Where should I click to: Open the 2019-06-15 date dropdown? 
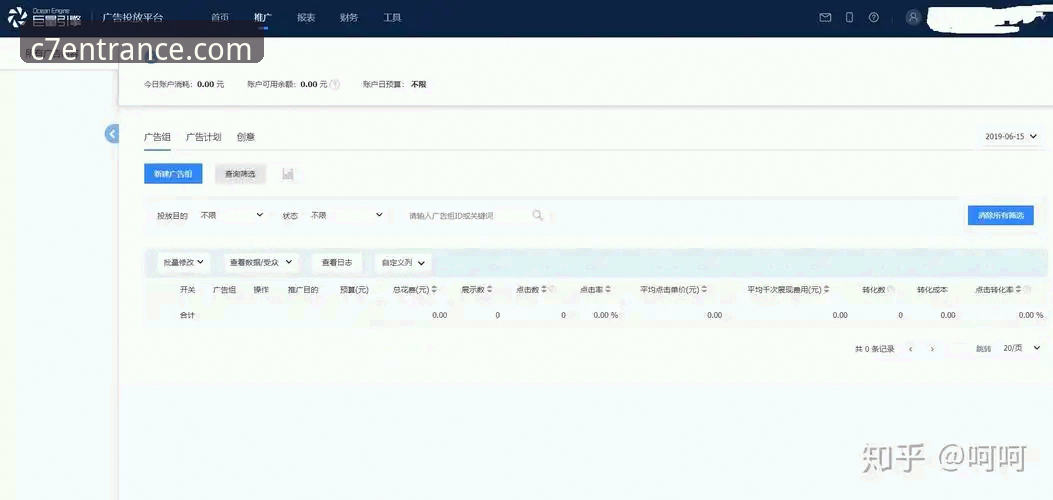point(1011,136)
